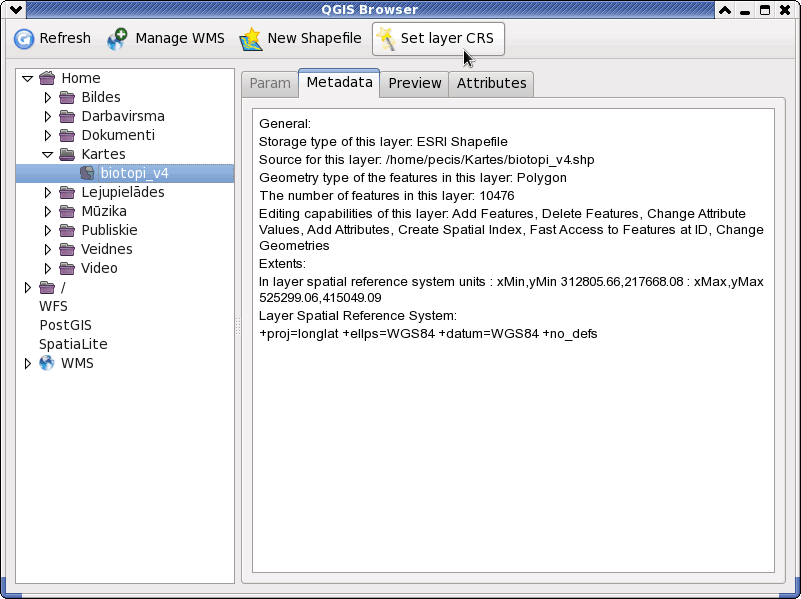This screenshot has height=599, width=801.
Task: Close the QGIS Browser window
Action: 785,9
